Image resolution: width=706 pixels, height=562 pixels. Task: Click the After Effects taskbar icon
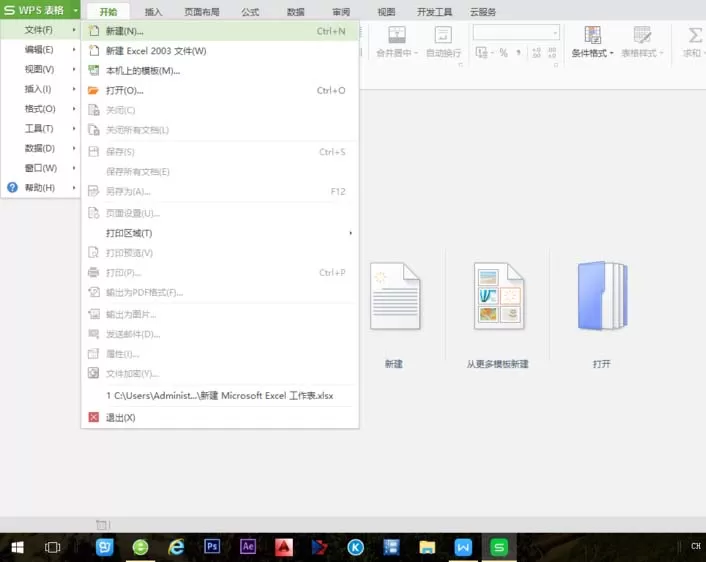248,547
